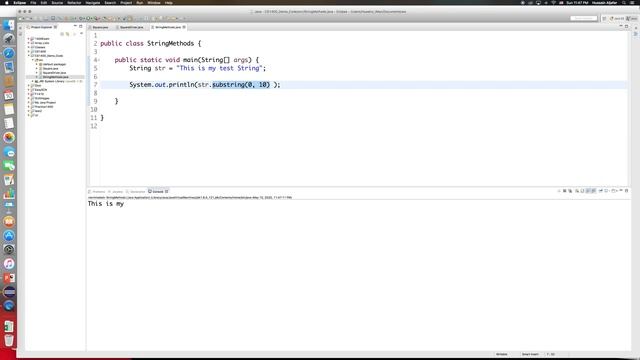Open Safari from the Dock
640x360 pixels.
9,53
